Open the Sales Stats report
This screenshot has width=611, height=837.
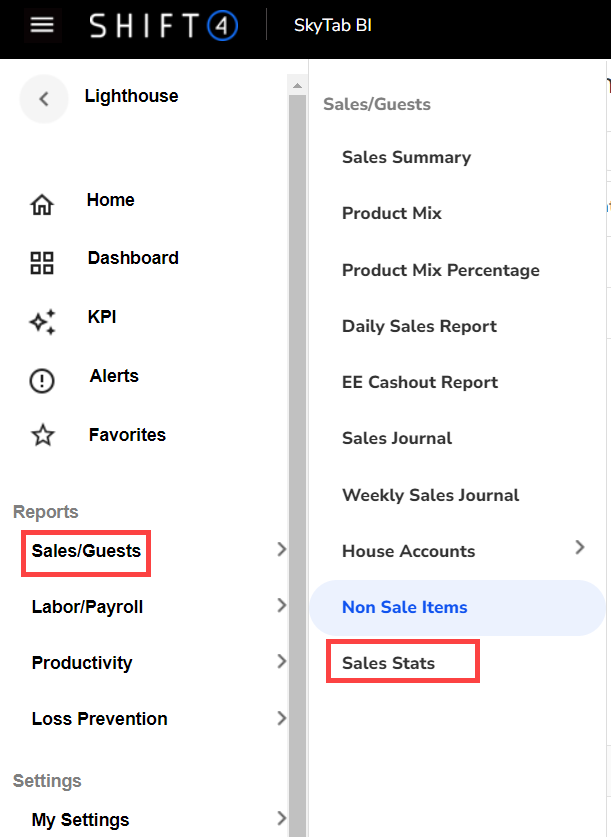pos(388,663)
